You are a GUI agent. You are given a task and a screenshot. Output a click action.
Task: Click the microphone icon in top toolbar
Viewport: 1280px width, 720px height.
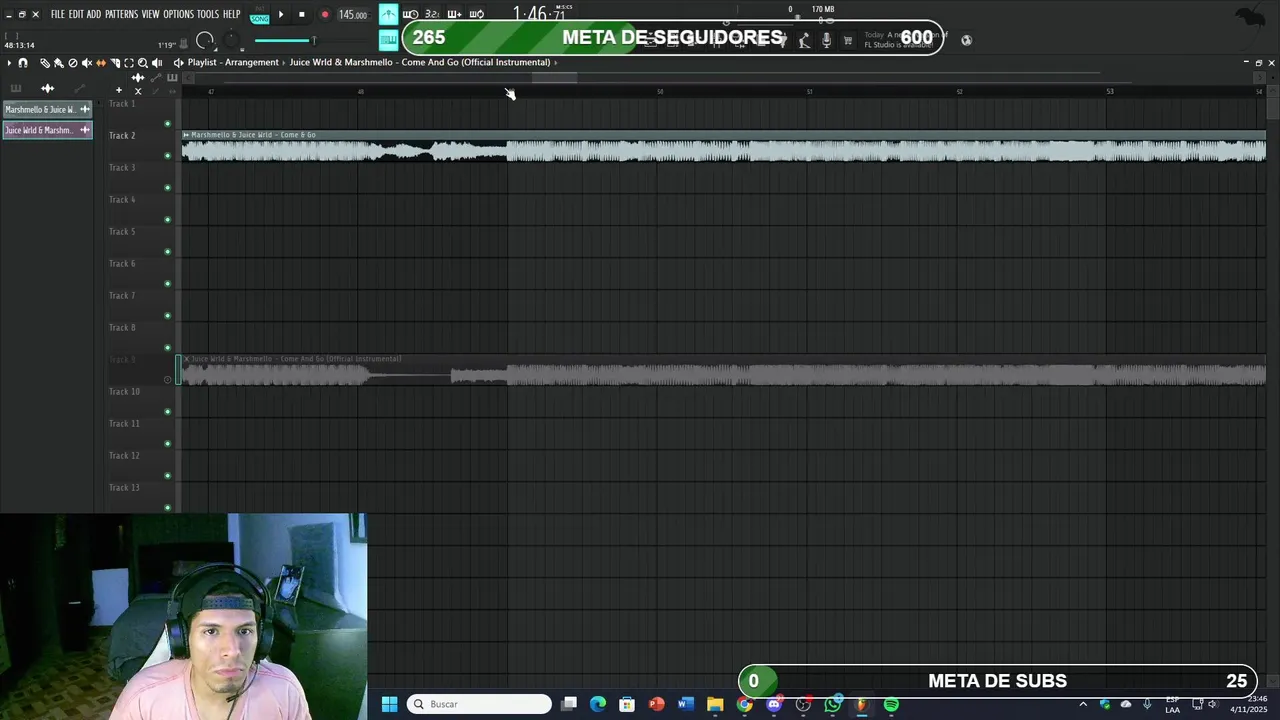826,40
